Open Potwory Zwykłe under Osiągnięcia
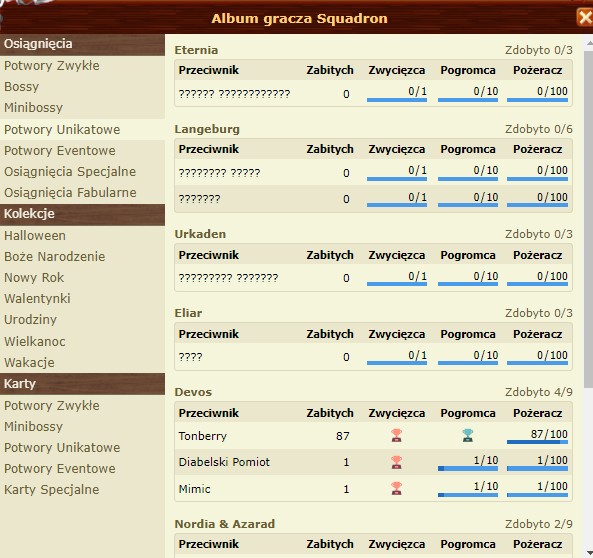593x558 pixels. (52, 65)
